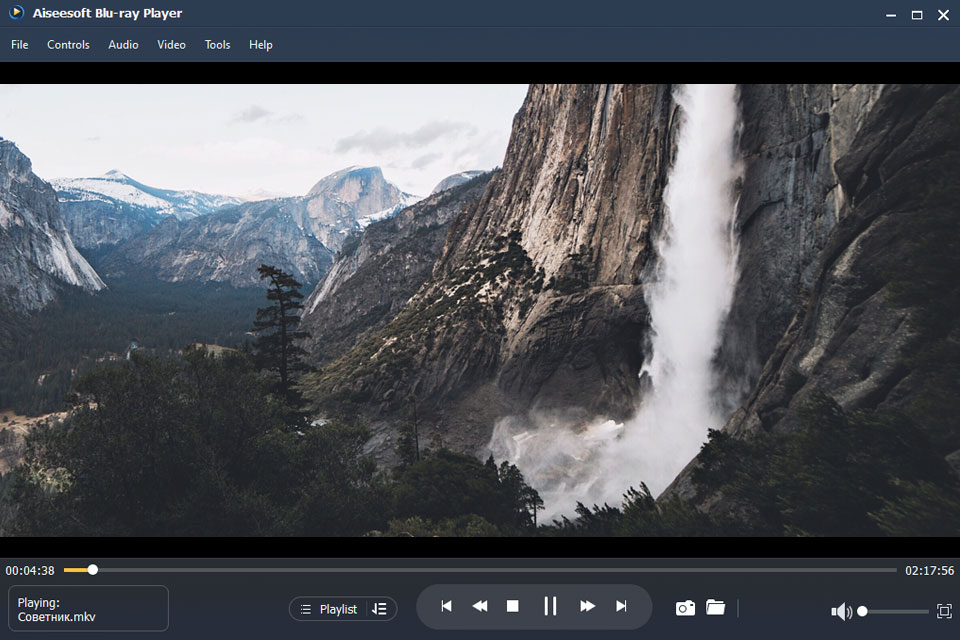Fast-forward the video playback
Screen dimensions: 960x640
(586, 606)
